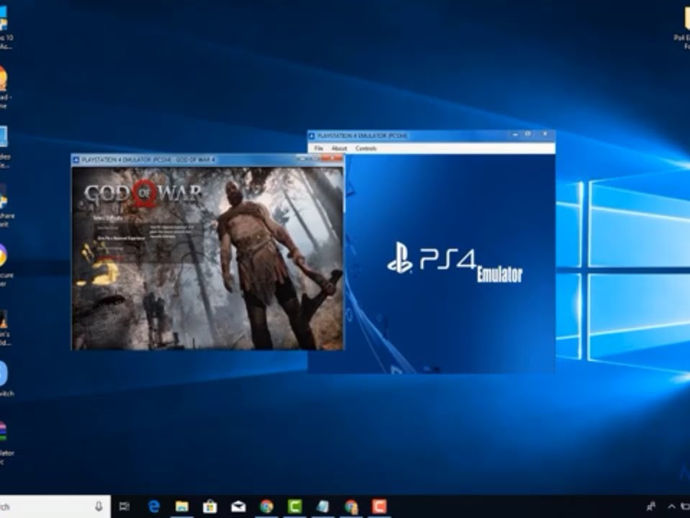Screen dimensions: 690x518
Task: Click the PS4 Emulator window title icon
Action: [x=312, y=136]
